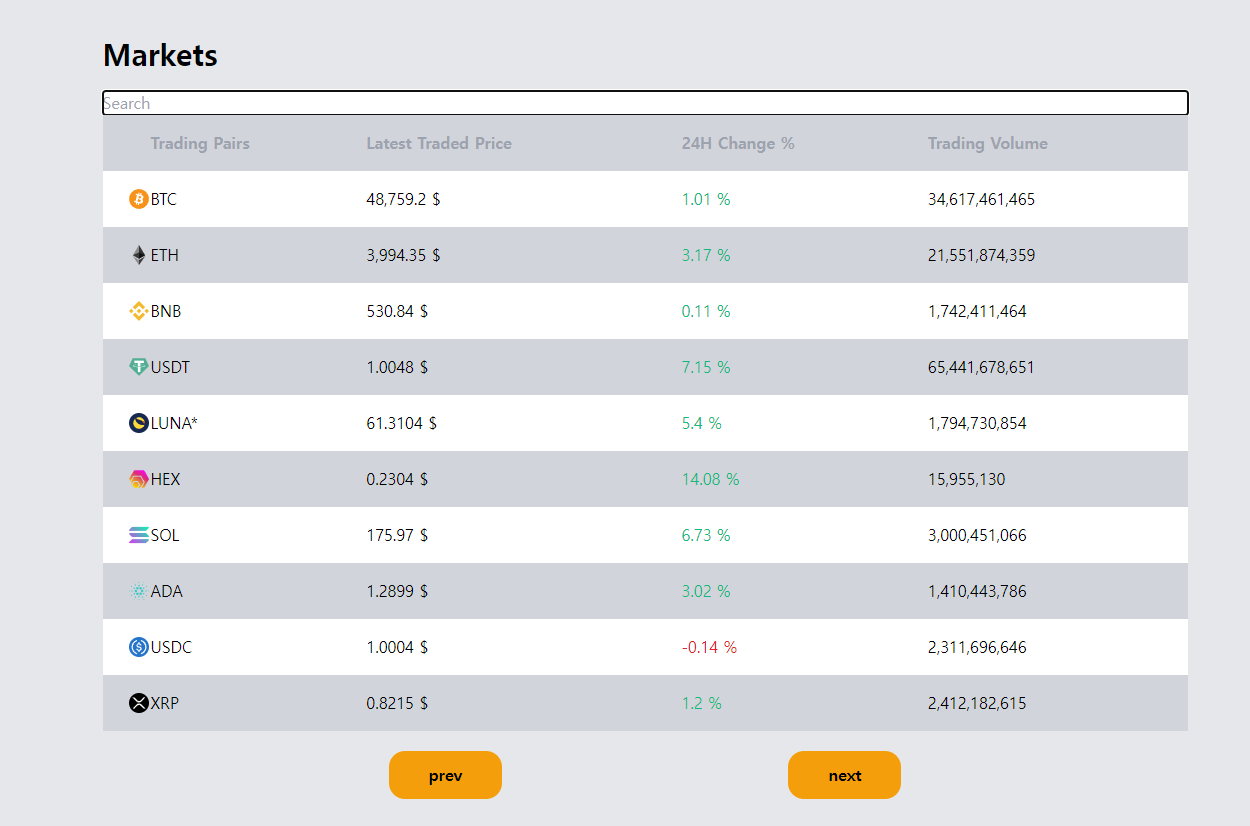Click the Latest Traded Price column header
The width and height of the screenshot is (1250, 826).
pos(439,143)
